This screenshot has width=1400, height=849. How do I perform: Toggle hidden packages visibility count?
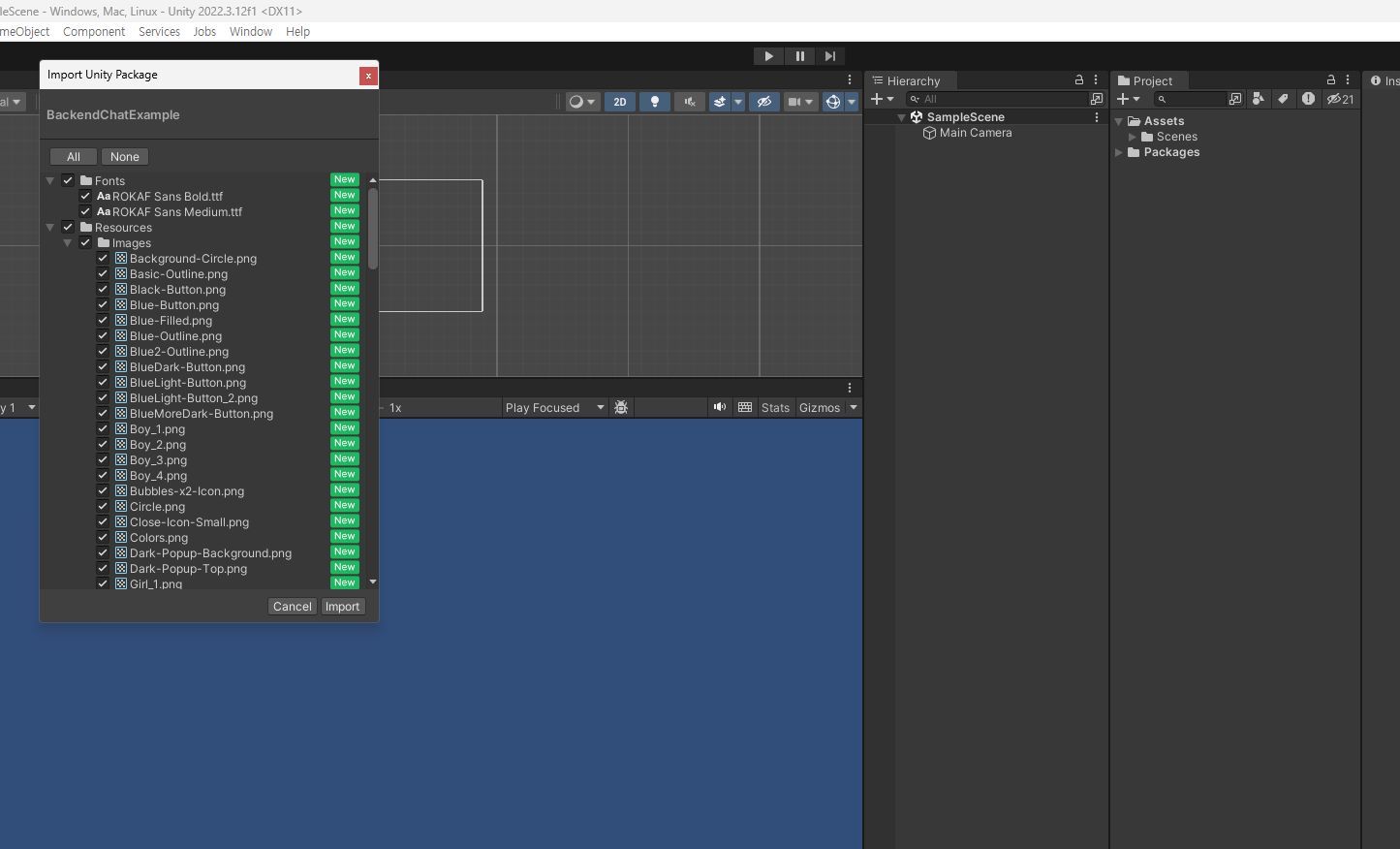(1341, 99)
